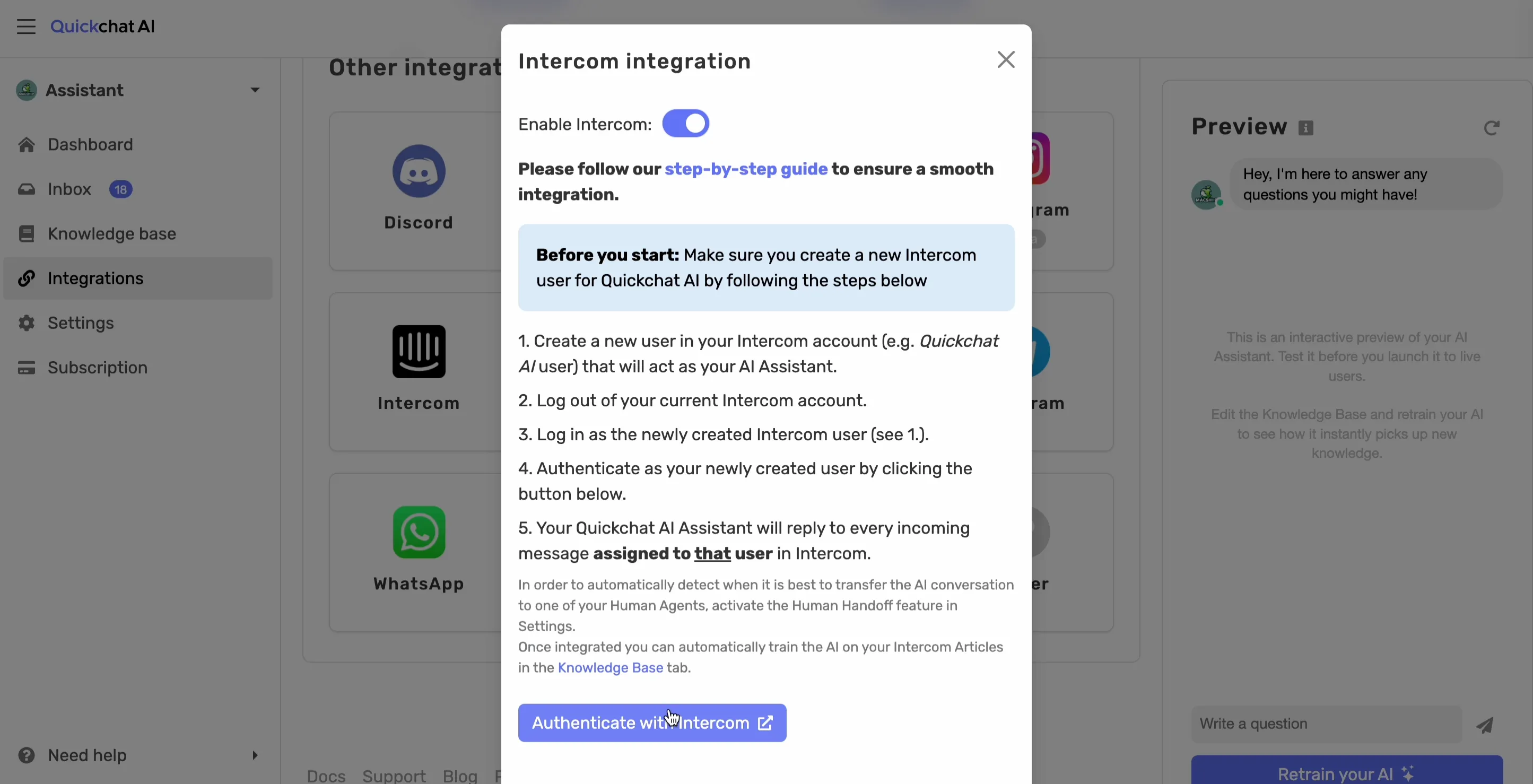1533x784 pixels.
Task: Open the Subscription page
Action: coord(97,368)
